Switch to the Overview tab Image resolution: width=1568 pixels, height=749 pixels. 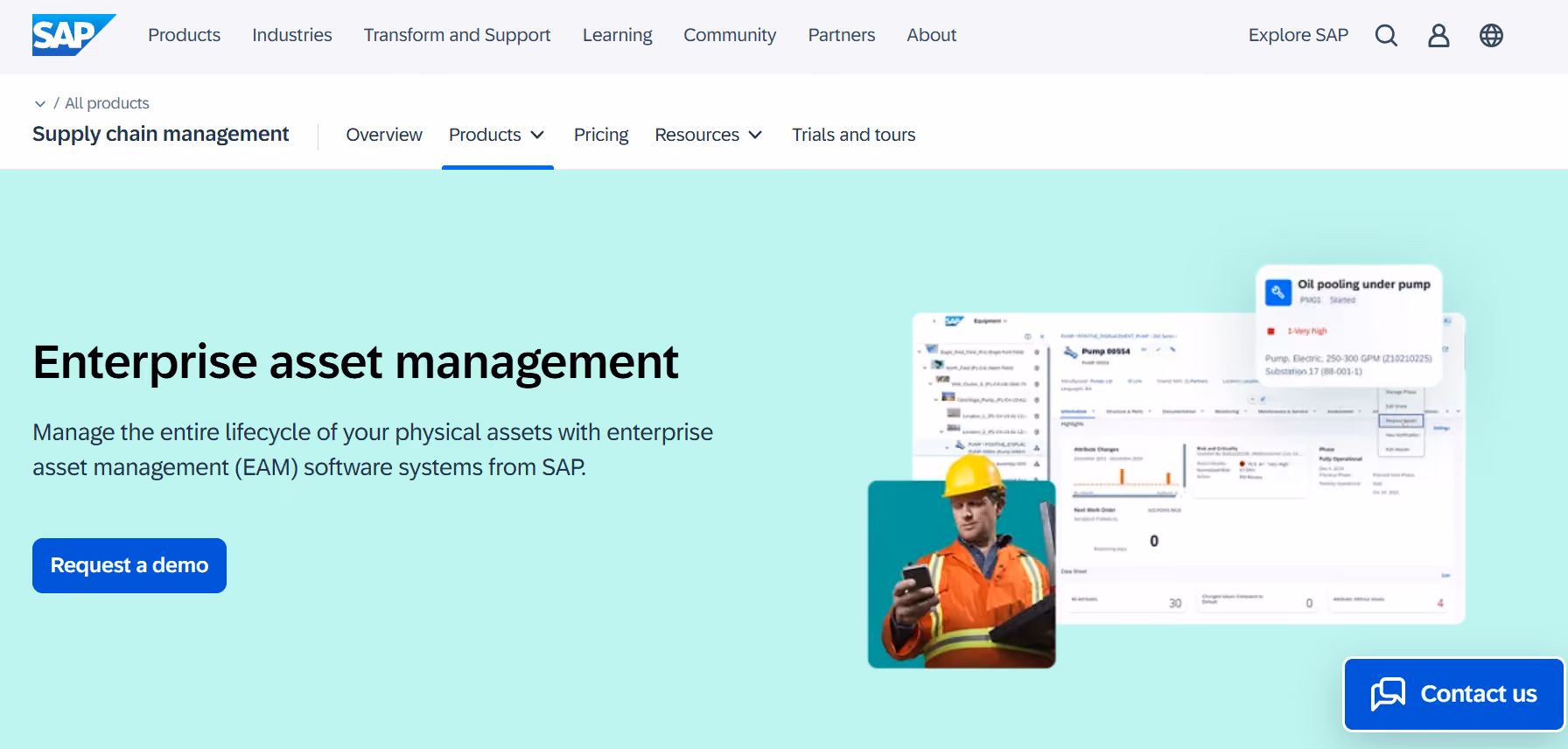(384, 135)
